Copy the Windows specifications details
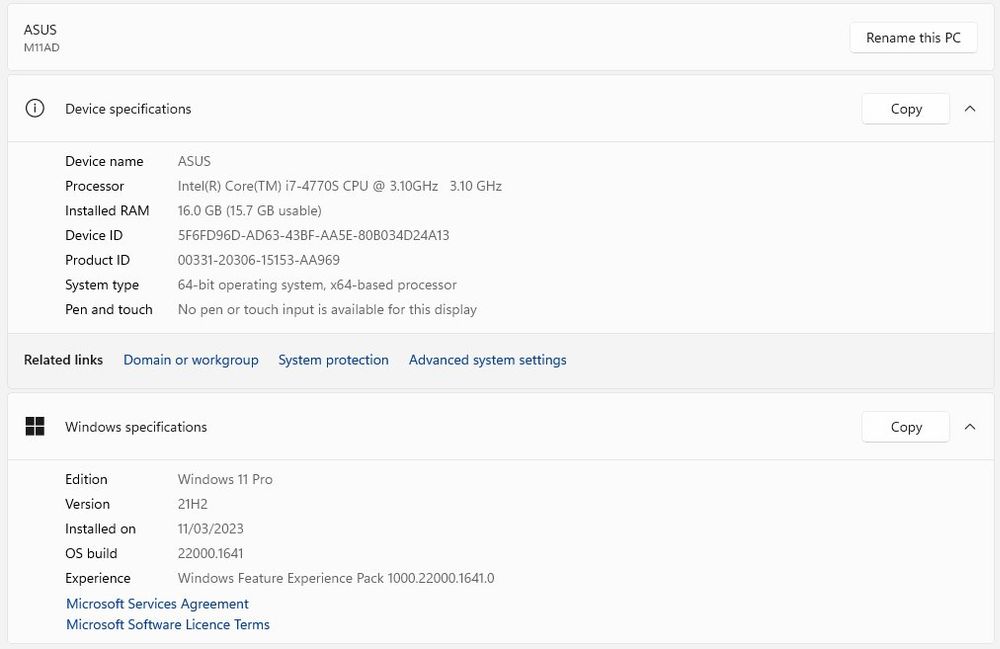 (x=905, y=426)
